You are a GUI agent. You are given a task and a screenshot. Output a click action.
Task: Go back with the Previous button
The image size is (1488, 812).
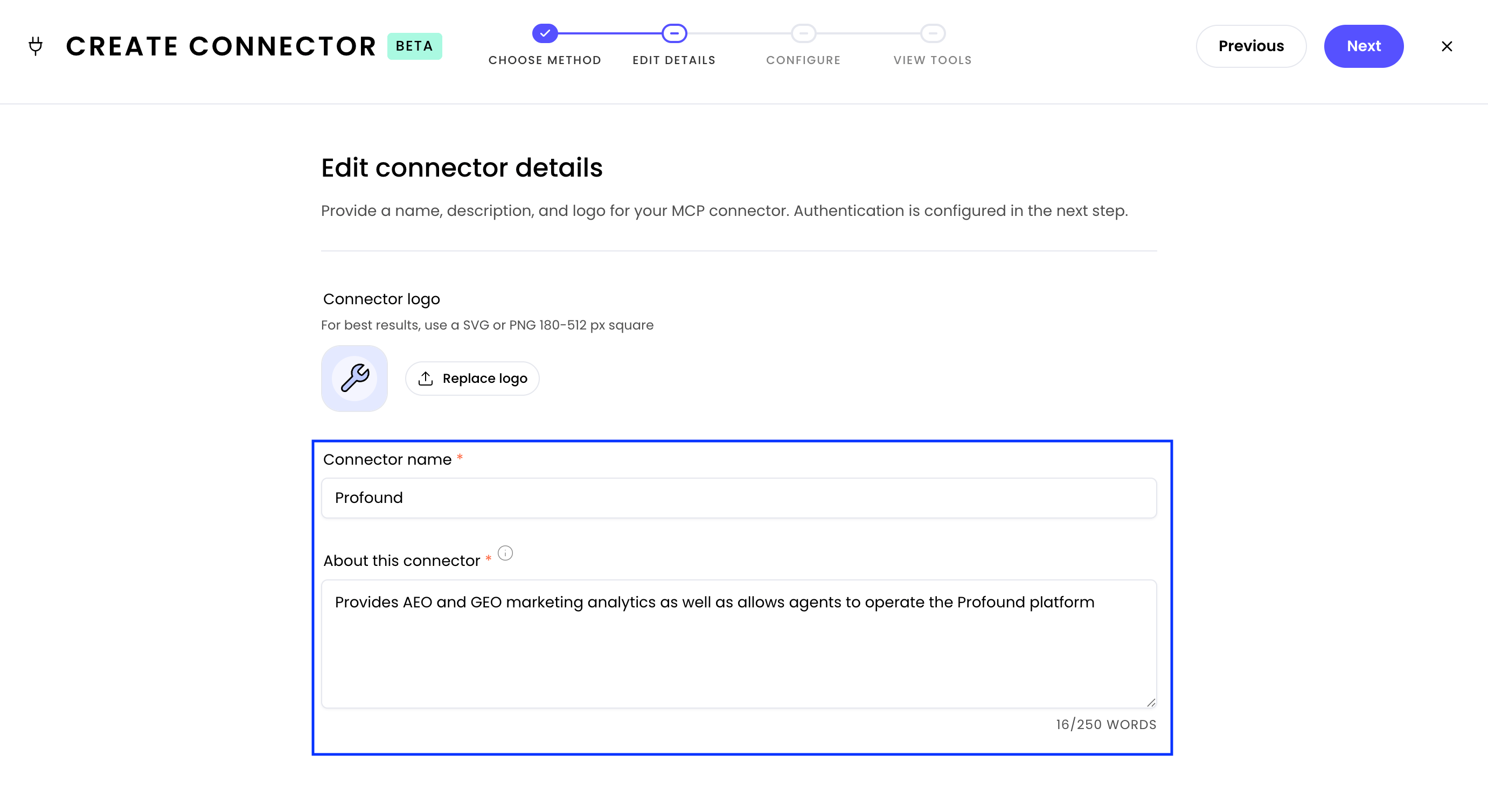click(1250, 46)
